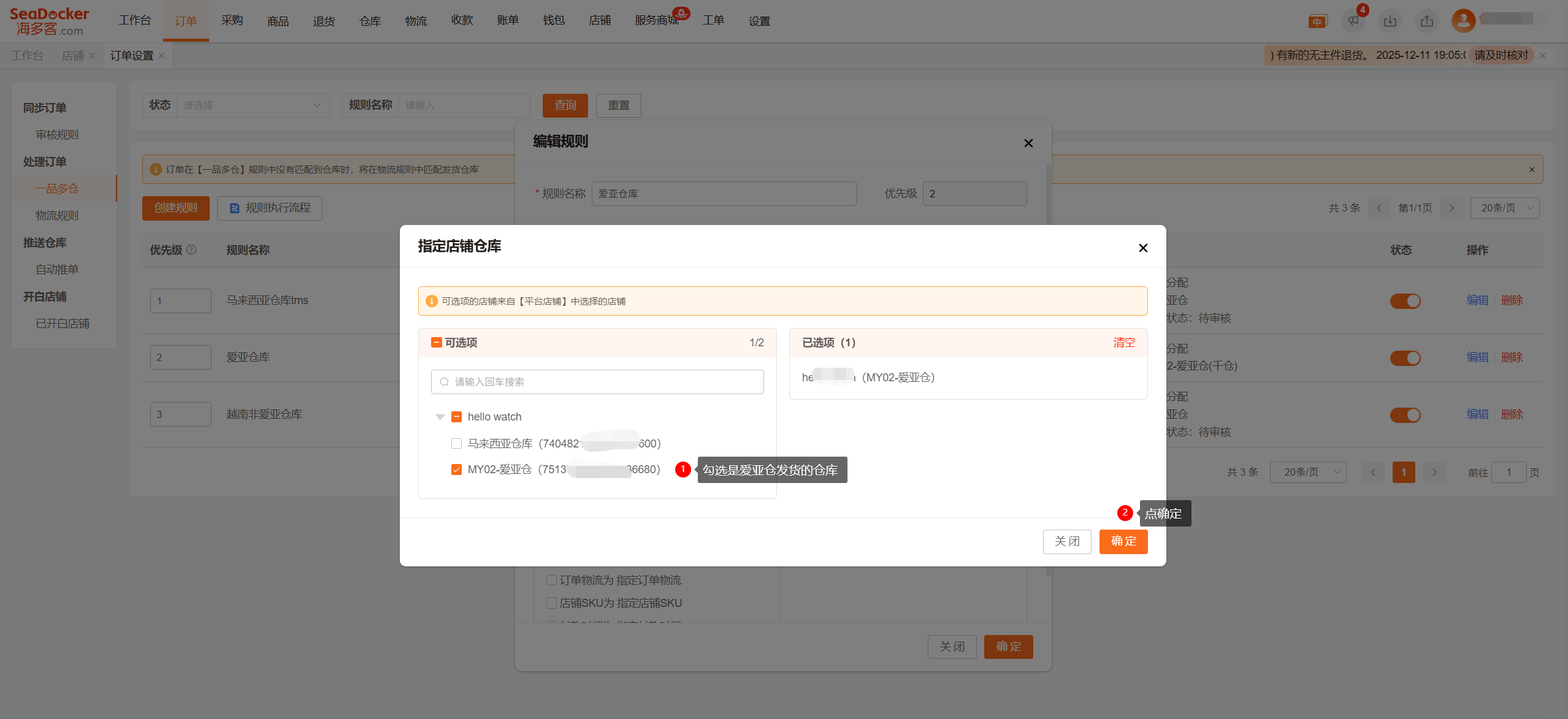Click the help question icon beside 优先级

pos(191,249)
